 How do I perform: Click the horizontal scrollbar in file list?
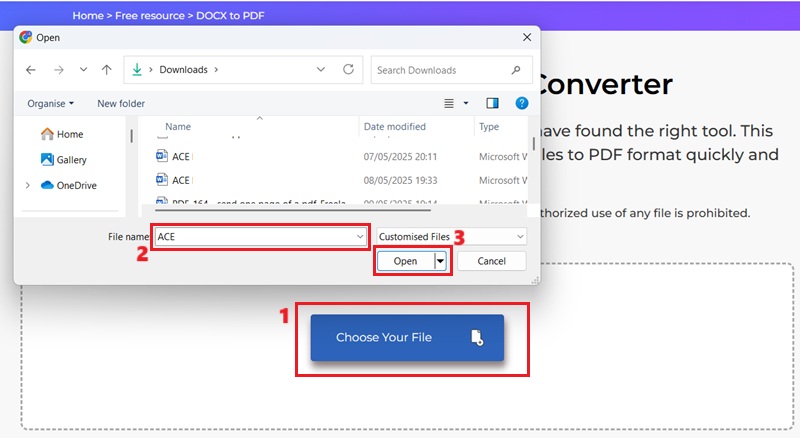pos(293,209)
